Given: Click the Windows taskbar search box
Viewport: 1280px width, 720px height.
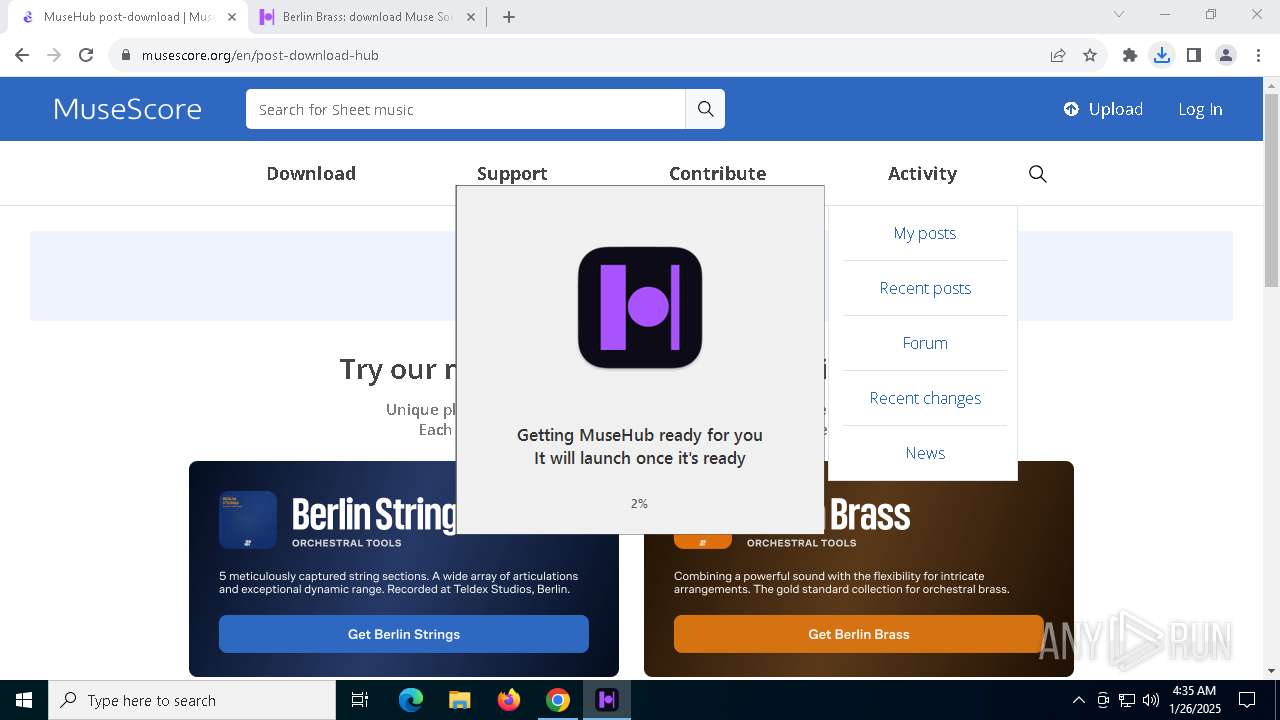Looking at the screenshot, I should coord(192,700).
